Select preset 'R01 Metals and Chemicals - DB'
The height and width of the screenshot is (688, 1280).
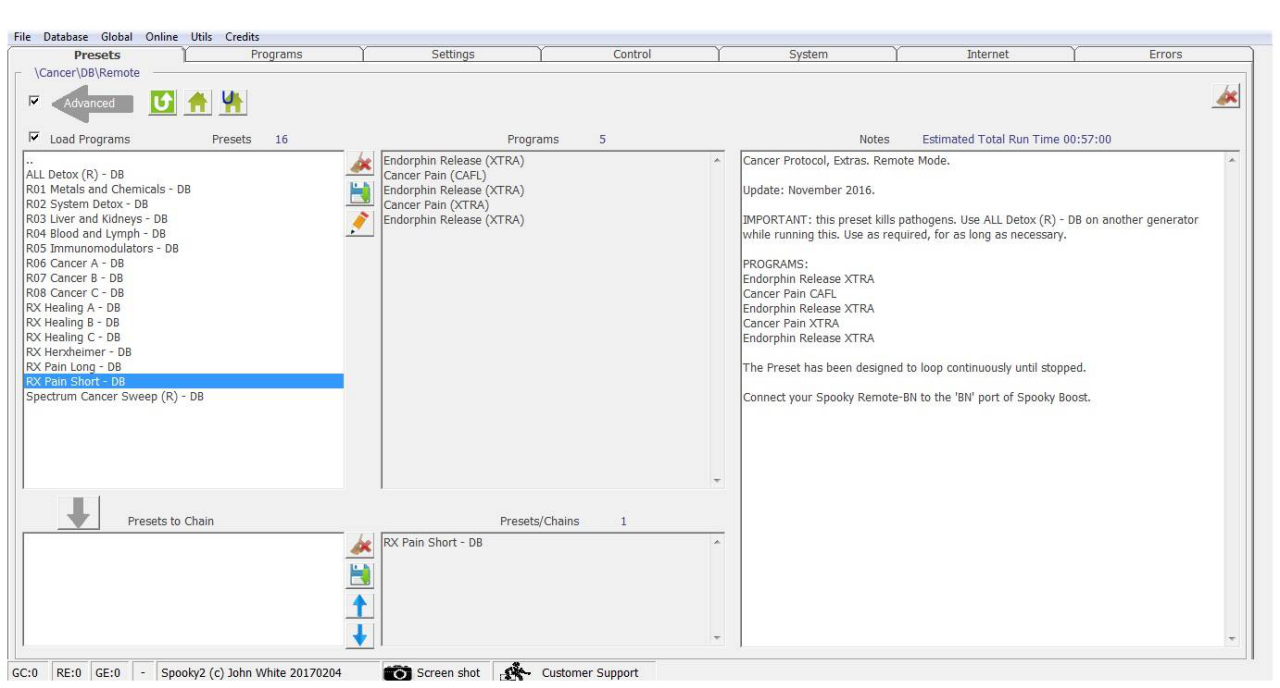183,189
